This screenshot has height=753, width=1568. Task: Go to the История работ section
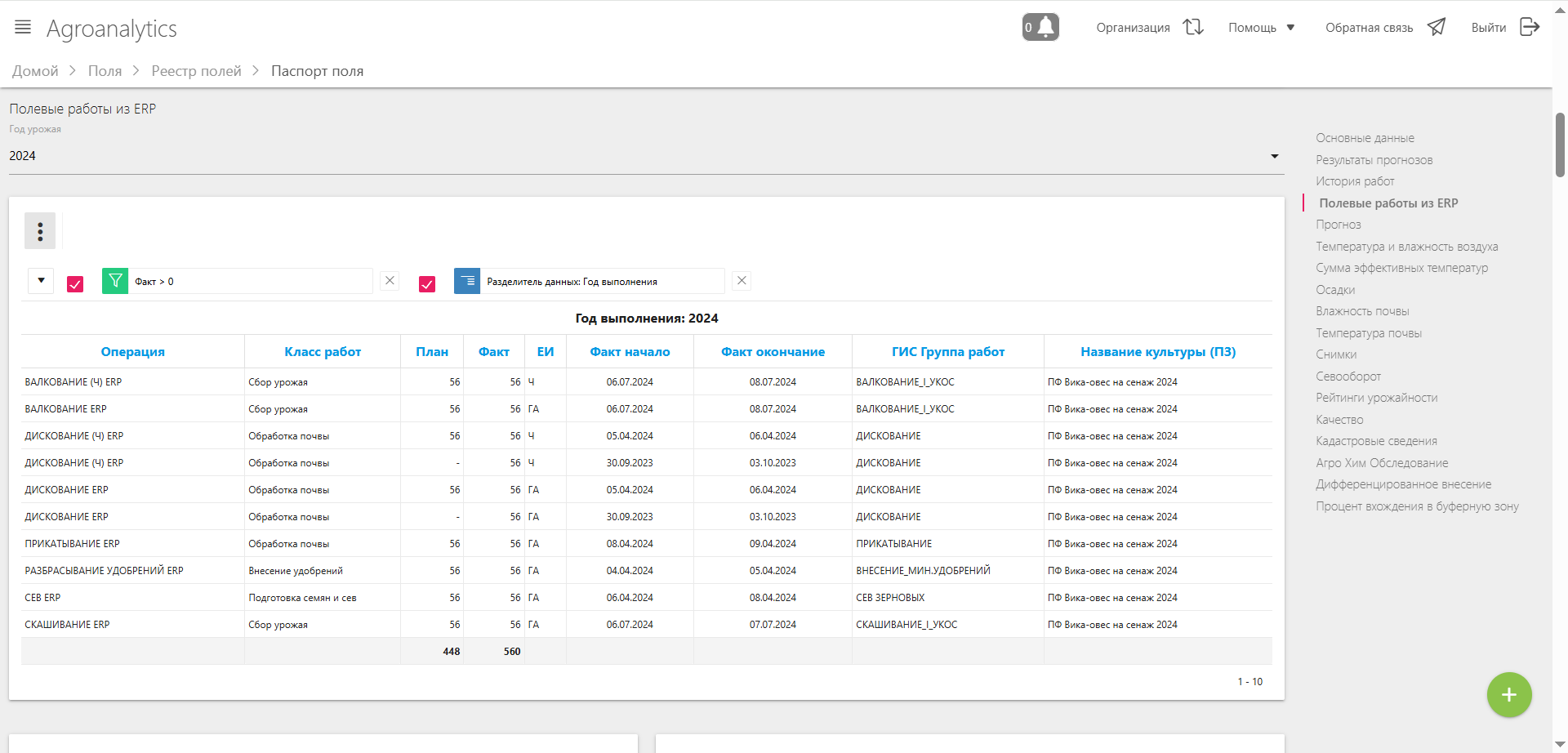pyautogui.click(x=1355, y=181)
